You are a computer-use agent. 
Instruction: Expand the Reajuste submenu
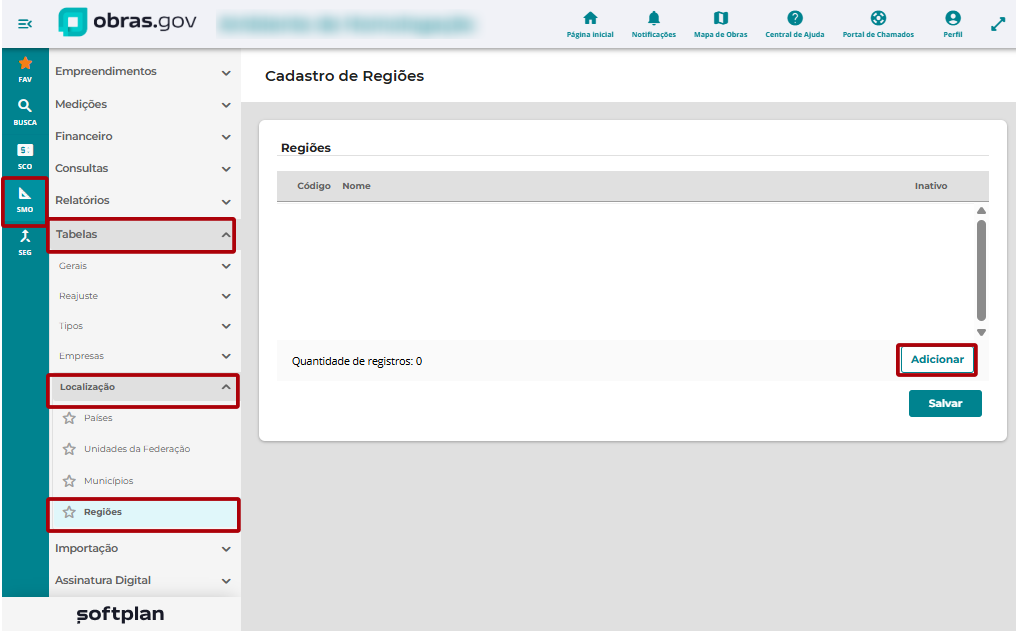(143, 296)
